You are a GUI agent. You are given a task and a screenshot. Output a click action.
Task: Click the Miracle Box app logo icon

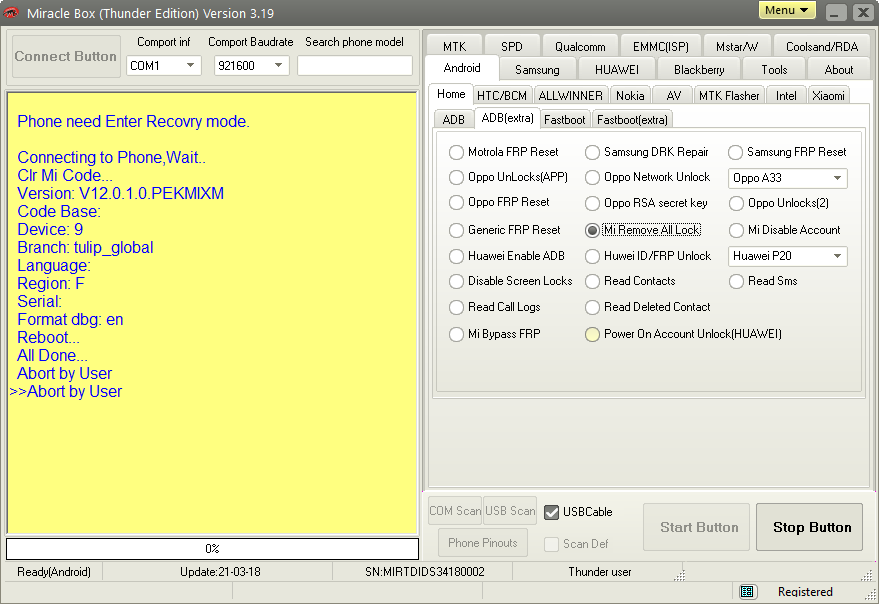tap(11, 12)
